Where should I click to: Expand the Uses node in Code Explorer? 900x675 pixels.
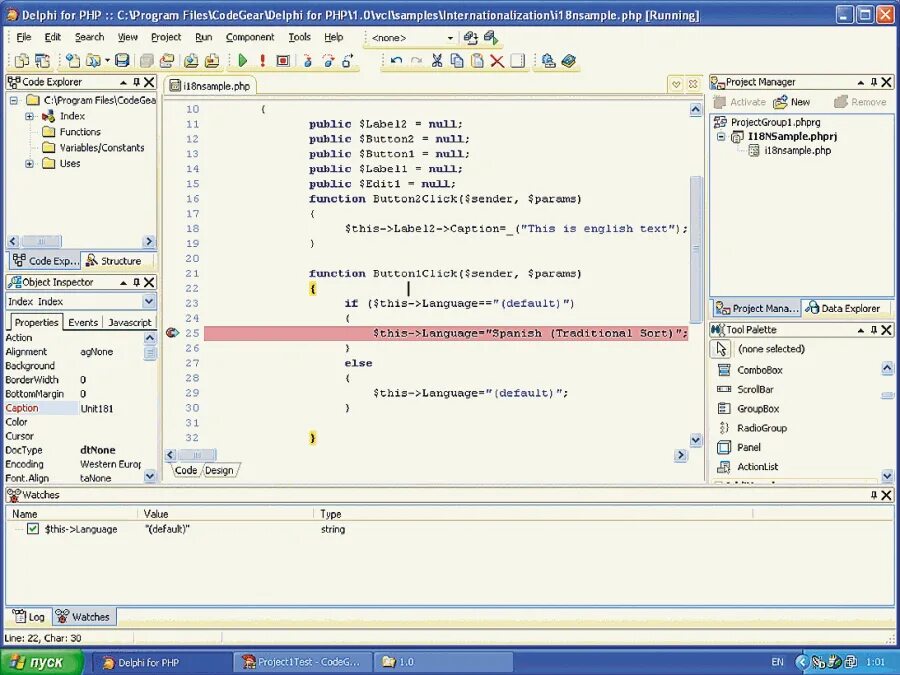(x=29, y=164)
